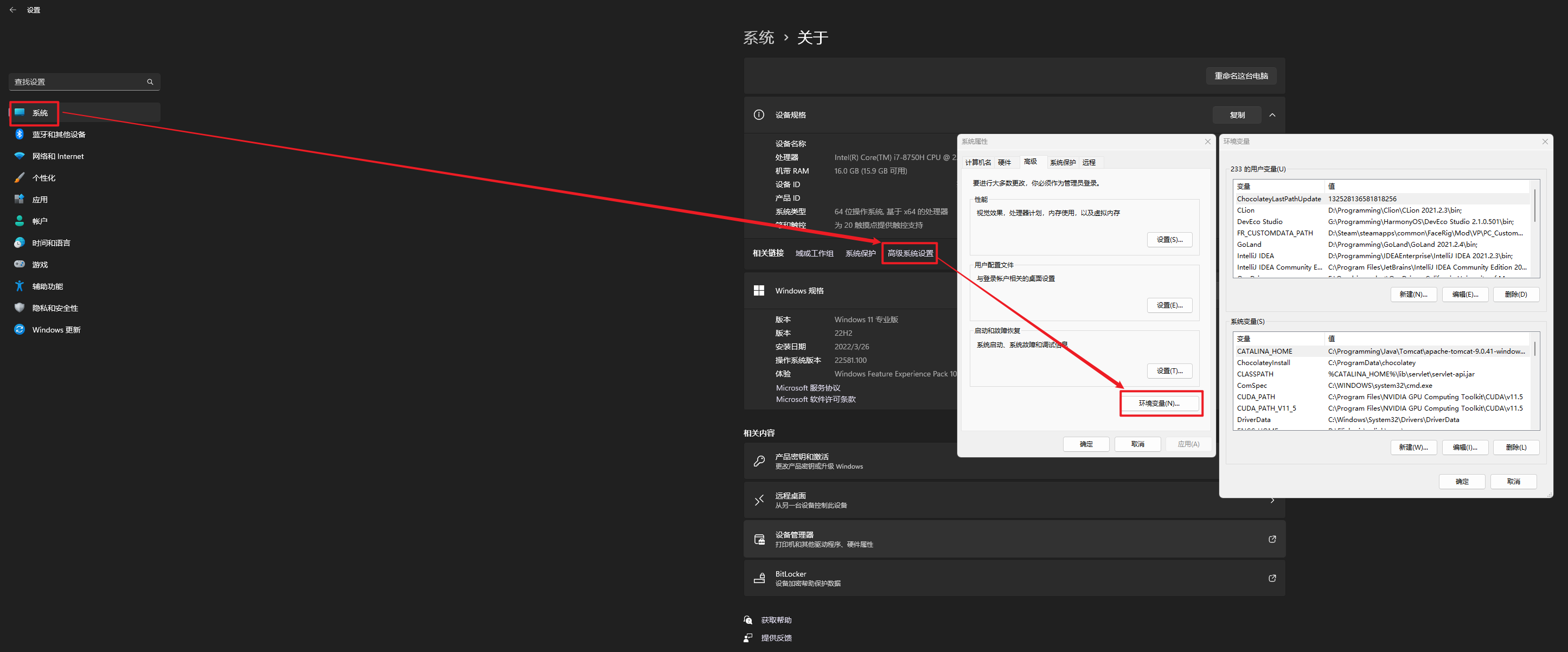Open Domain or workgroup (域或工作组) link

click(x=814, y=253)
